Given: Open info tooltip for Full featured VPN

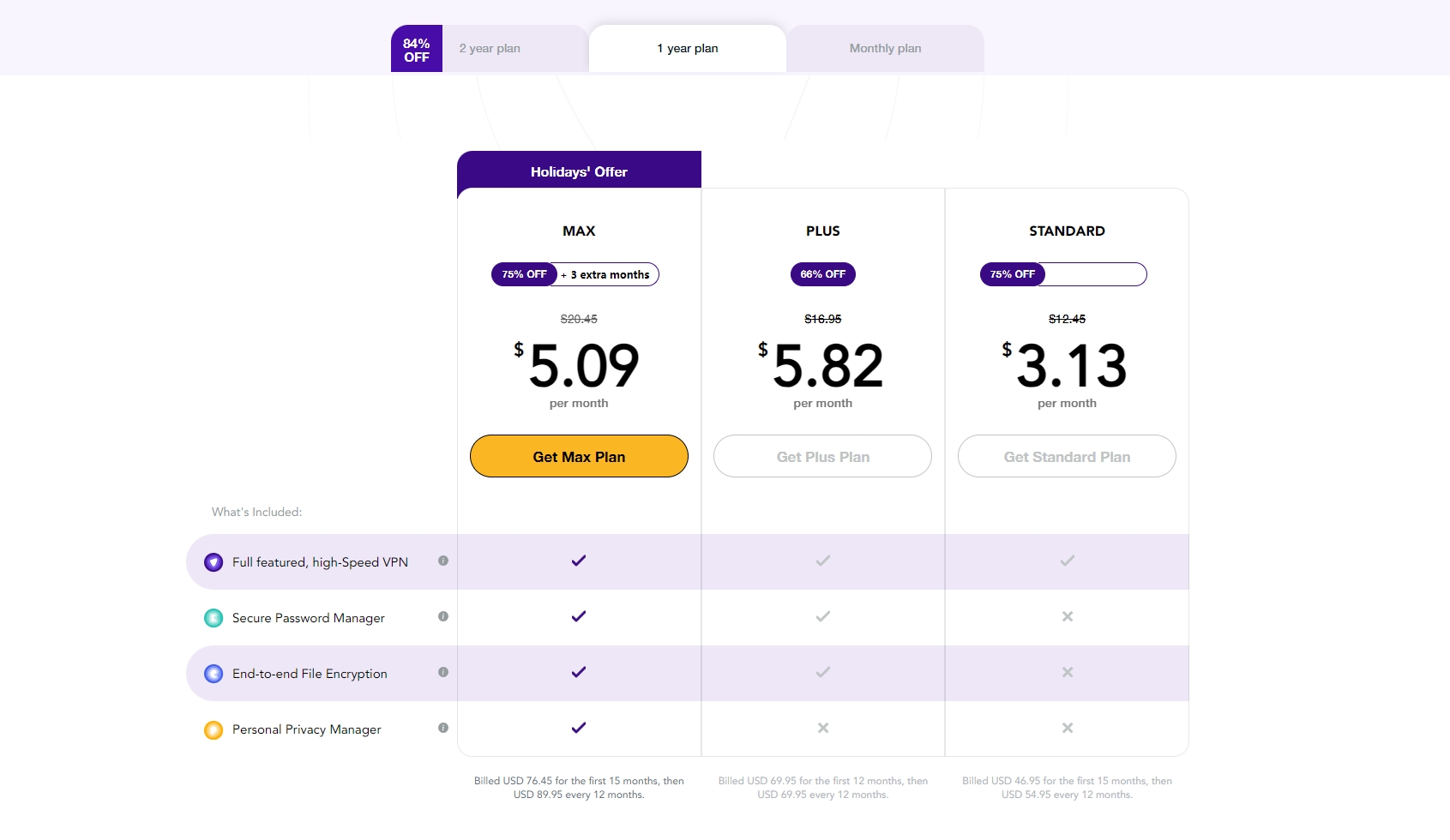Looking at the screenshot, I should (443, 561).
